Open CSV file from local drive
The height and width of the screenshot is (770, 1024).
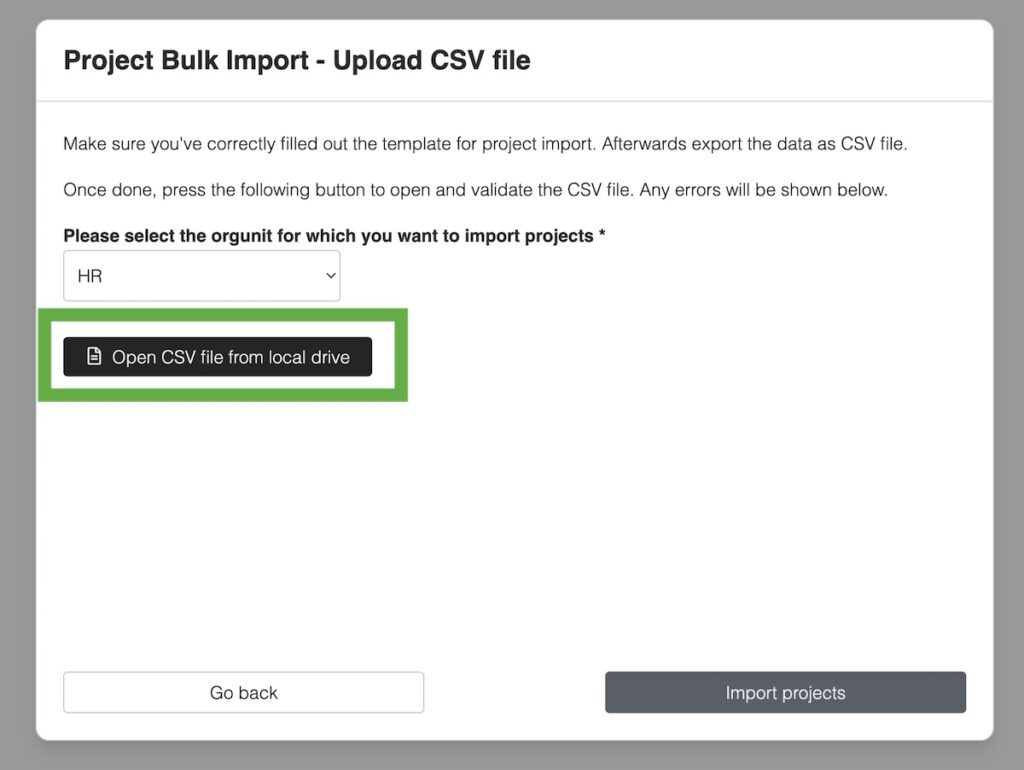pos(217,357)
